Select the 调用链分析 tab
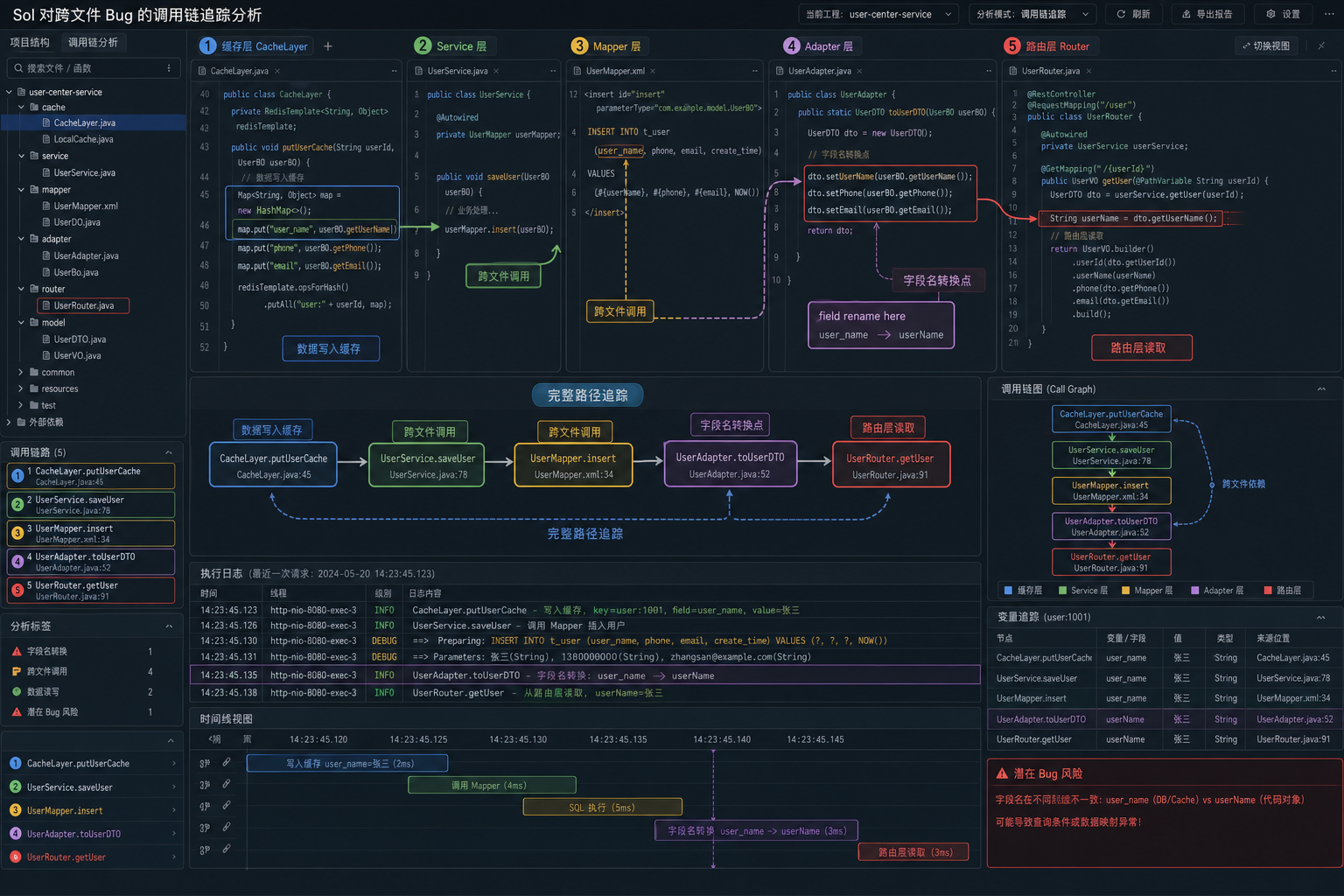 tap(93, 42)
